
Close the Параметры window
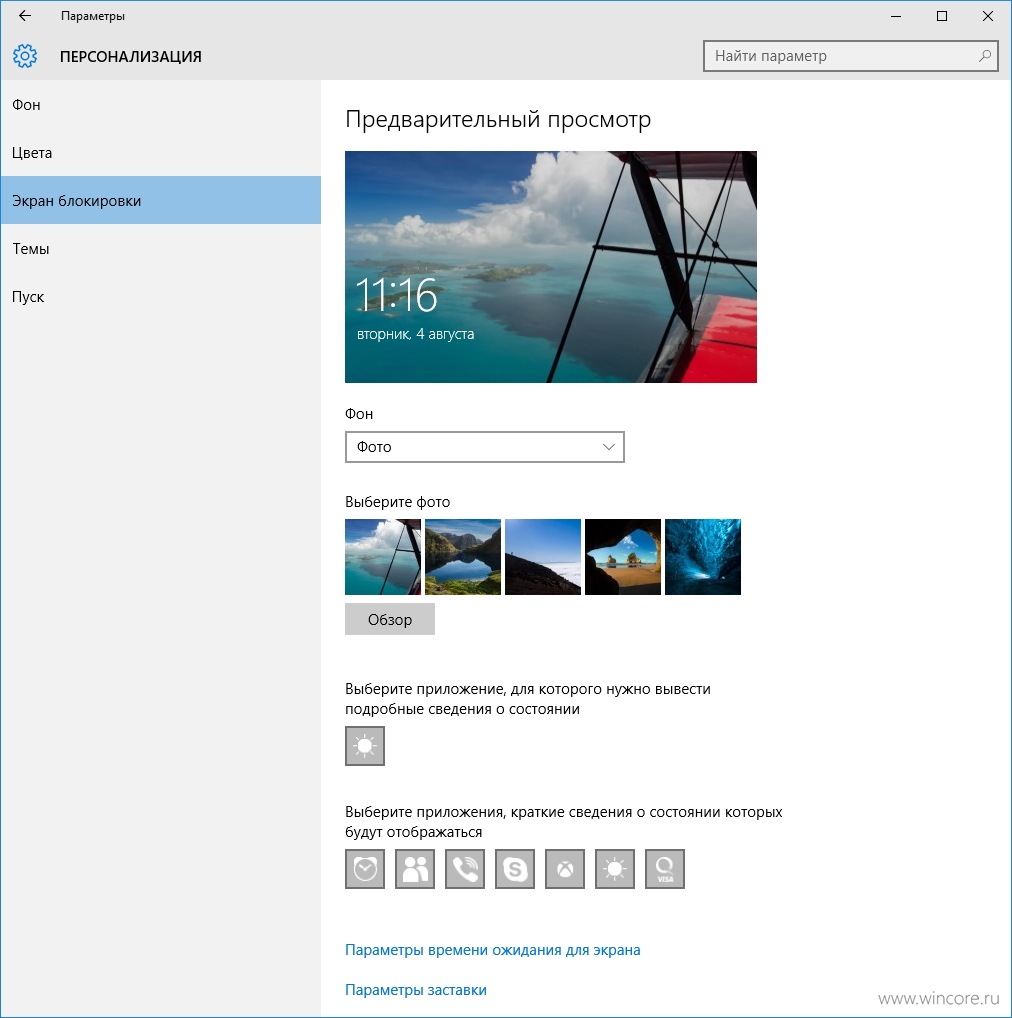tap(988, 16)
